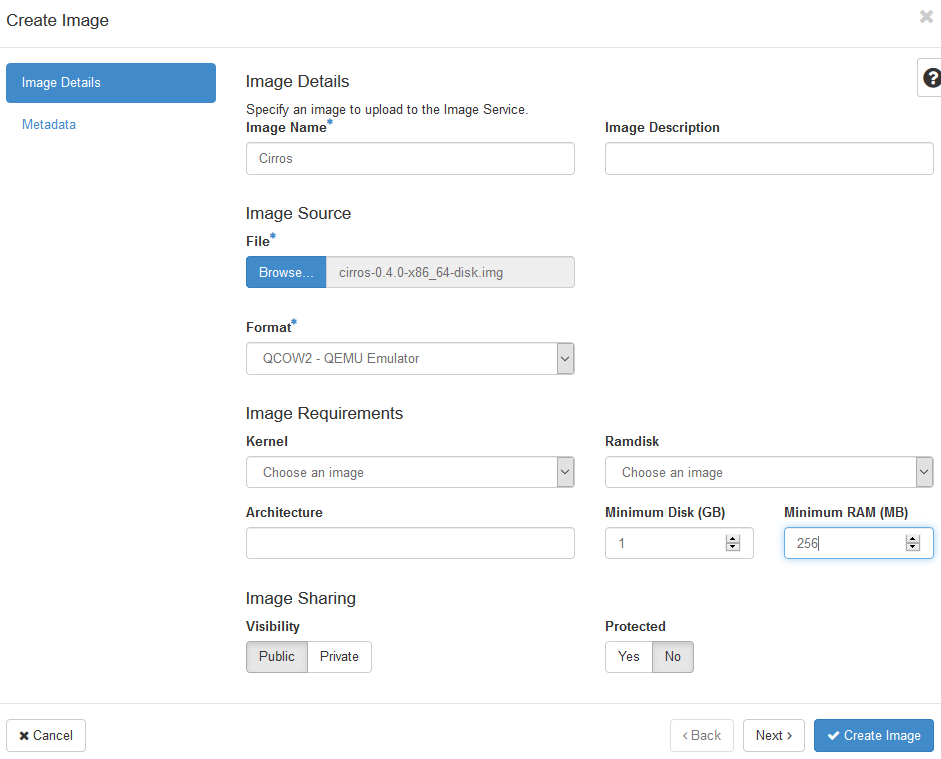Viewport: 941px width, 759px height.
Task: Set visibility to Public
Action: pos(277,656)
